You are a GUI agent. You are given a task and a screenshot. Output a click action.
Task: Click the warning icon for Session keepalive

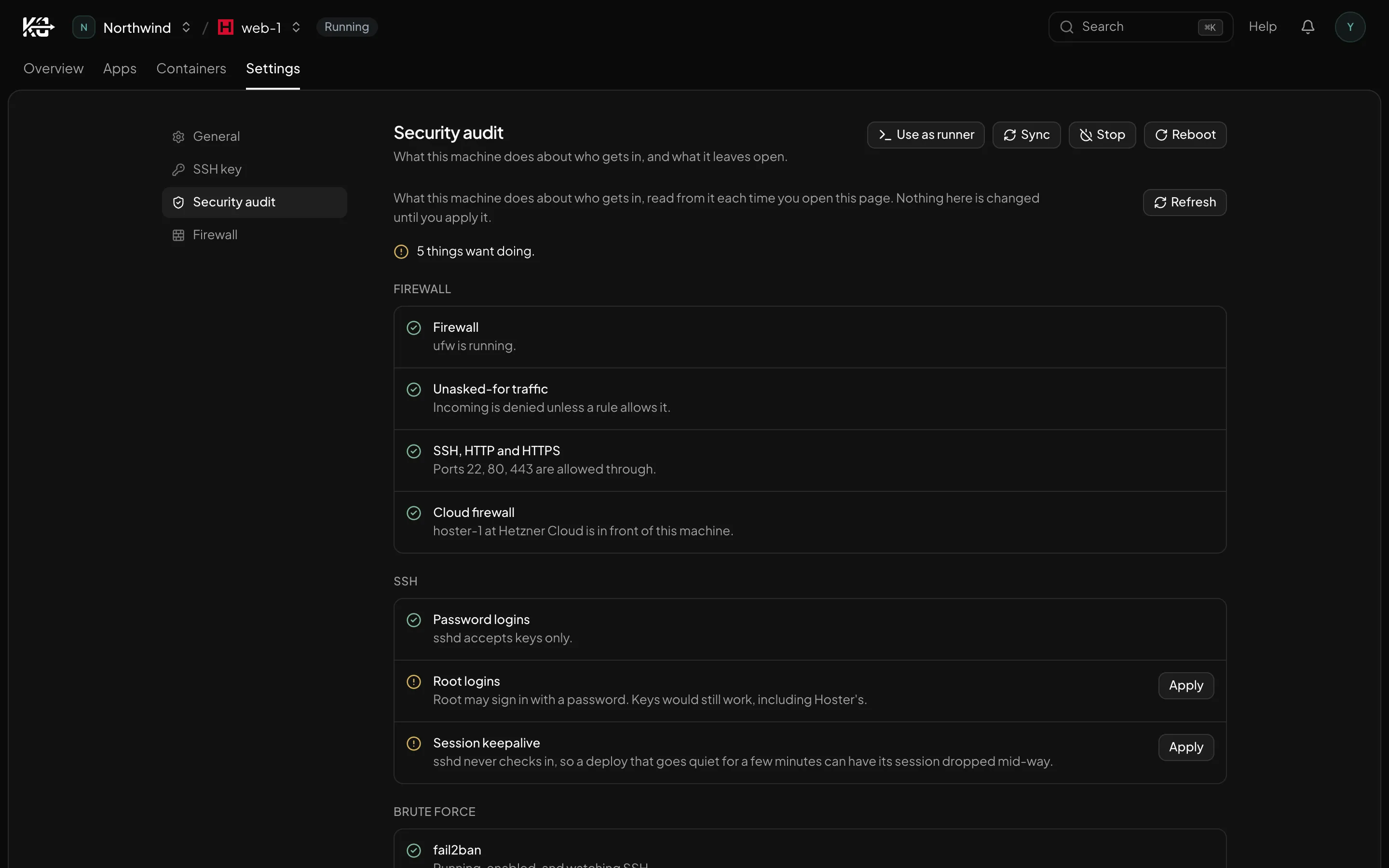tap(414, 744)
